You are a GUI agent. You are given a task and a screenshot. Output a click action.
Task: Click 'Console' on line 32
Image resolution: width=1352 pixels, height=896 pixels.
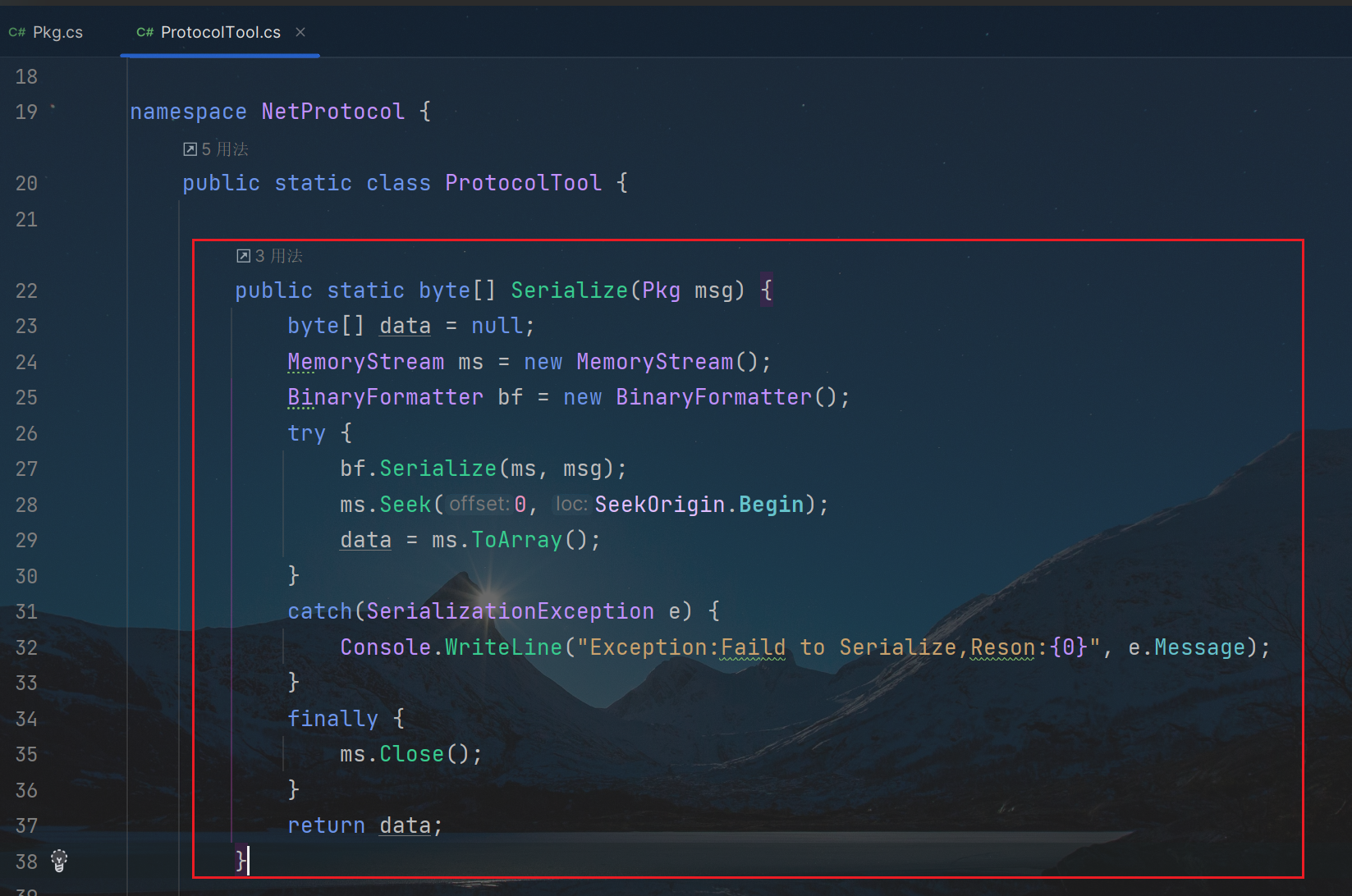(386, 647)
